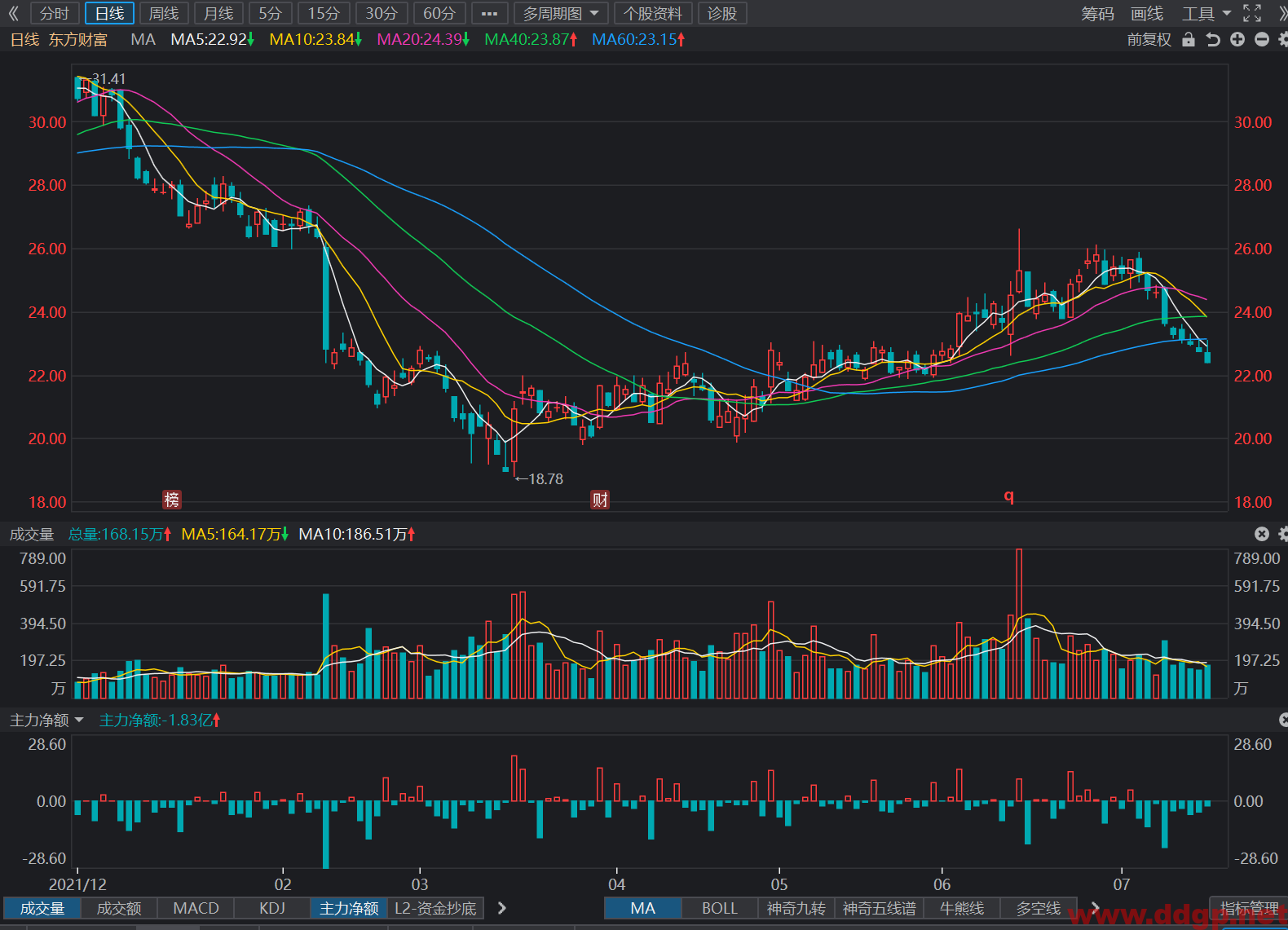Select the bottom 主力净额 tab
This screenshot has height=930, width=1288.
[349, 908]
